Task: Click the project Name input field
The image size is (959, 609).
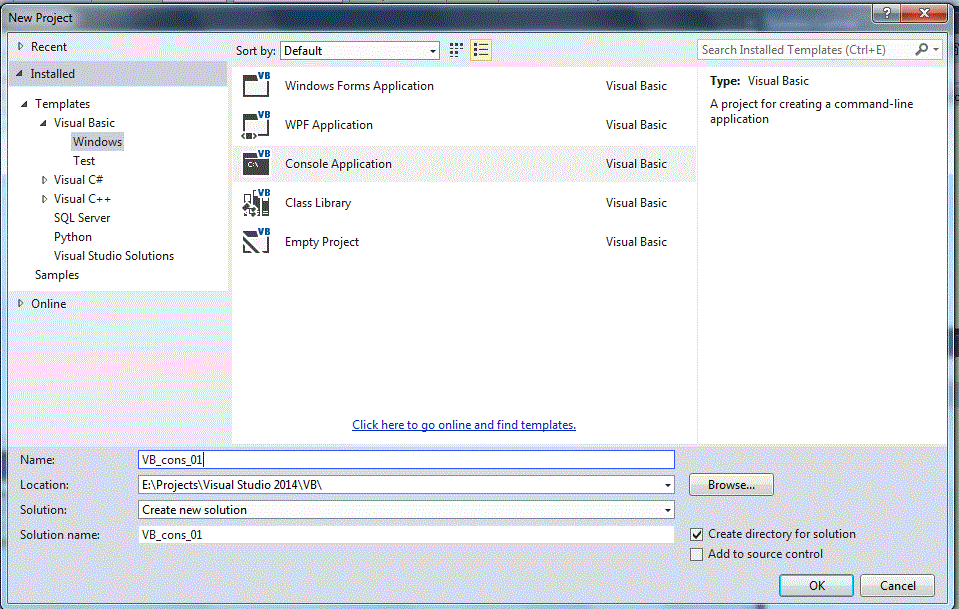Action: point(406,460)
